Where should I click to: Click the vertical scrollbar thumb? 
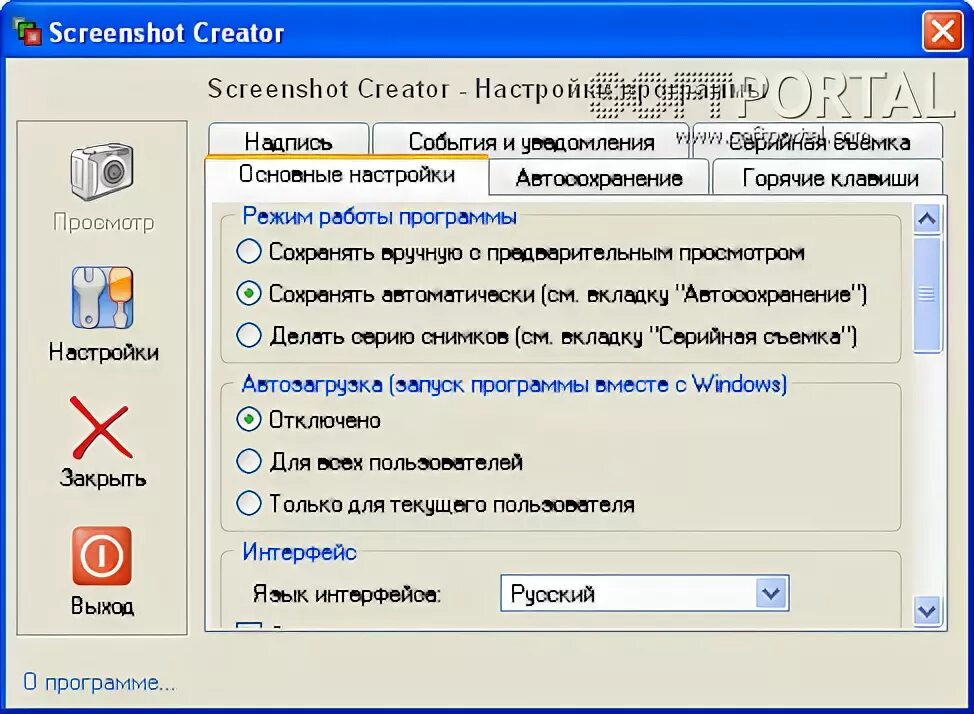coord(927,294)
